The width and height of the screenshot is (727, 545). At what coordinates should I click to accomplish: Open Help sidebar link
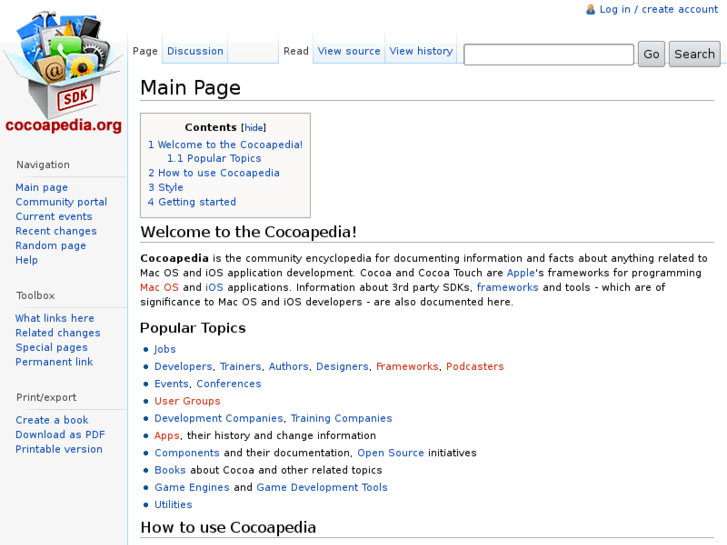pyautogui.click(x=26, y=260)
